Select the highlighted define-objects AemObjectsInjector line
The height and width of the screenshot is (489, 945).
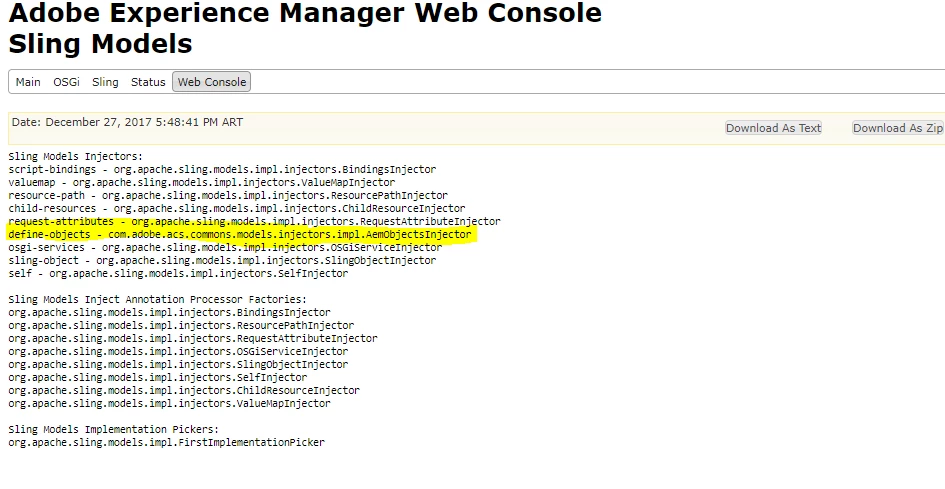[240, 235]
